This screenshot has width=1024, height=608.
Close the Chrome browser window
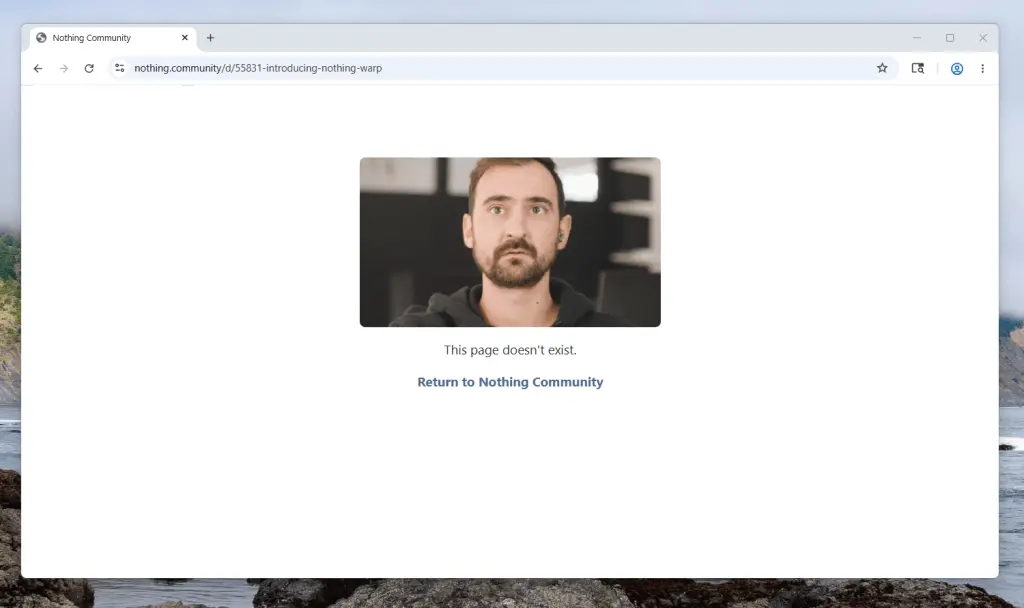coord(983,38)
